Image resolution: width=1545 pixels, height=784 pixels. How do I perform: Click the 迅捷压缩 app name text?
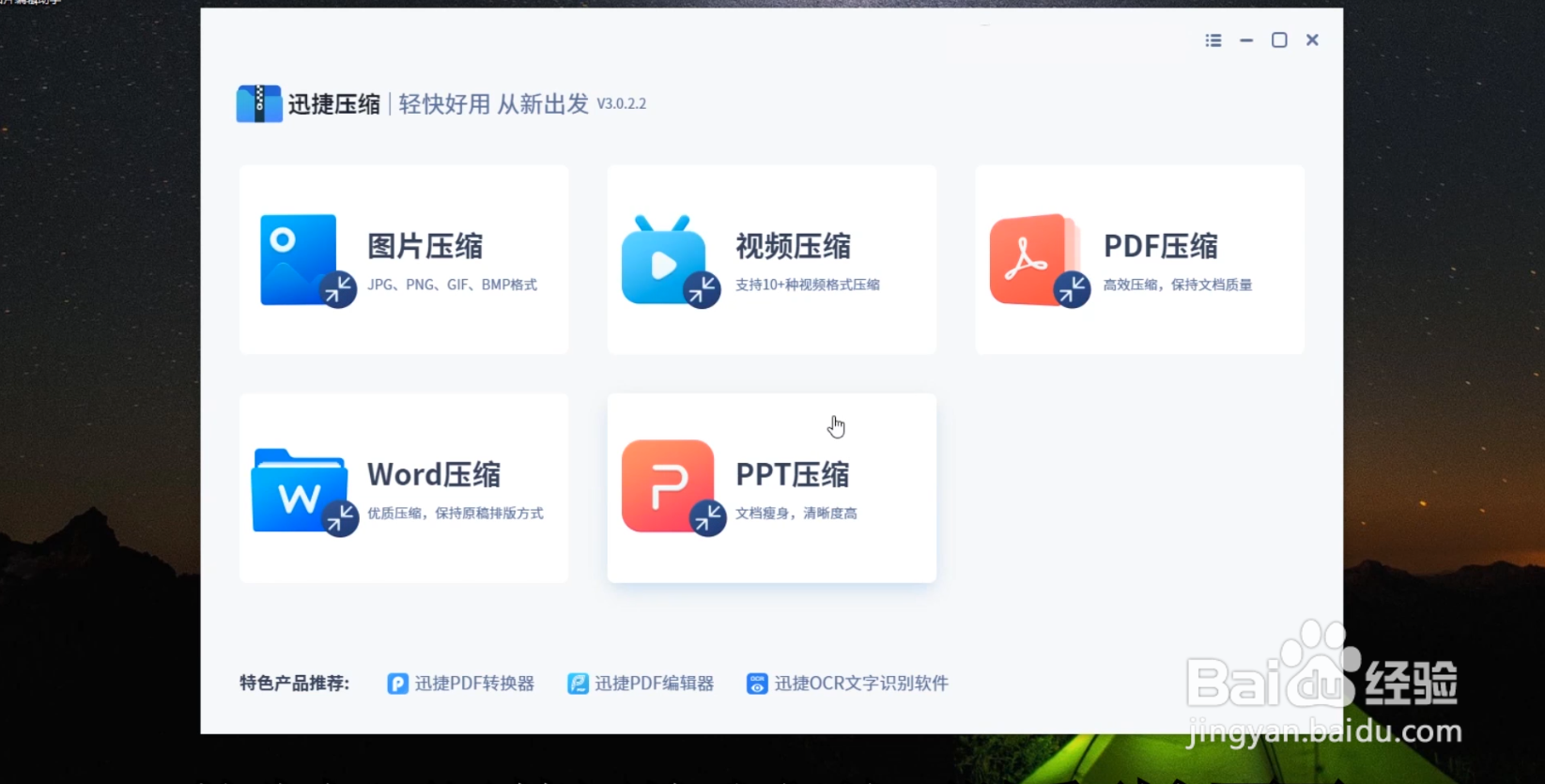coord(333,103)
